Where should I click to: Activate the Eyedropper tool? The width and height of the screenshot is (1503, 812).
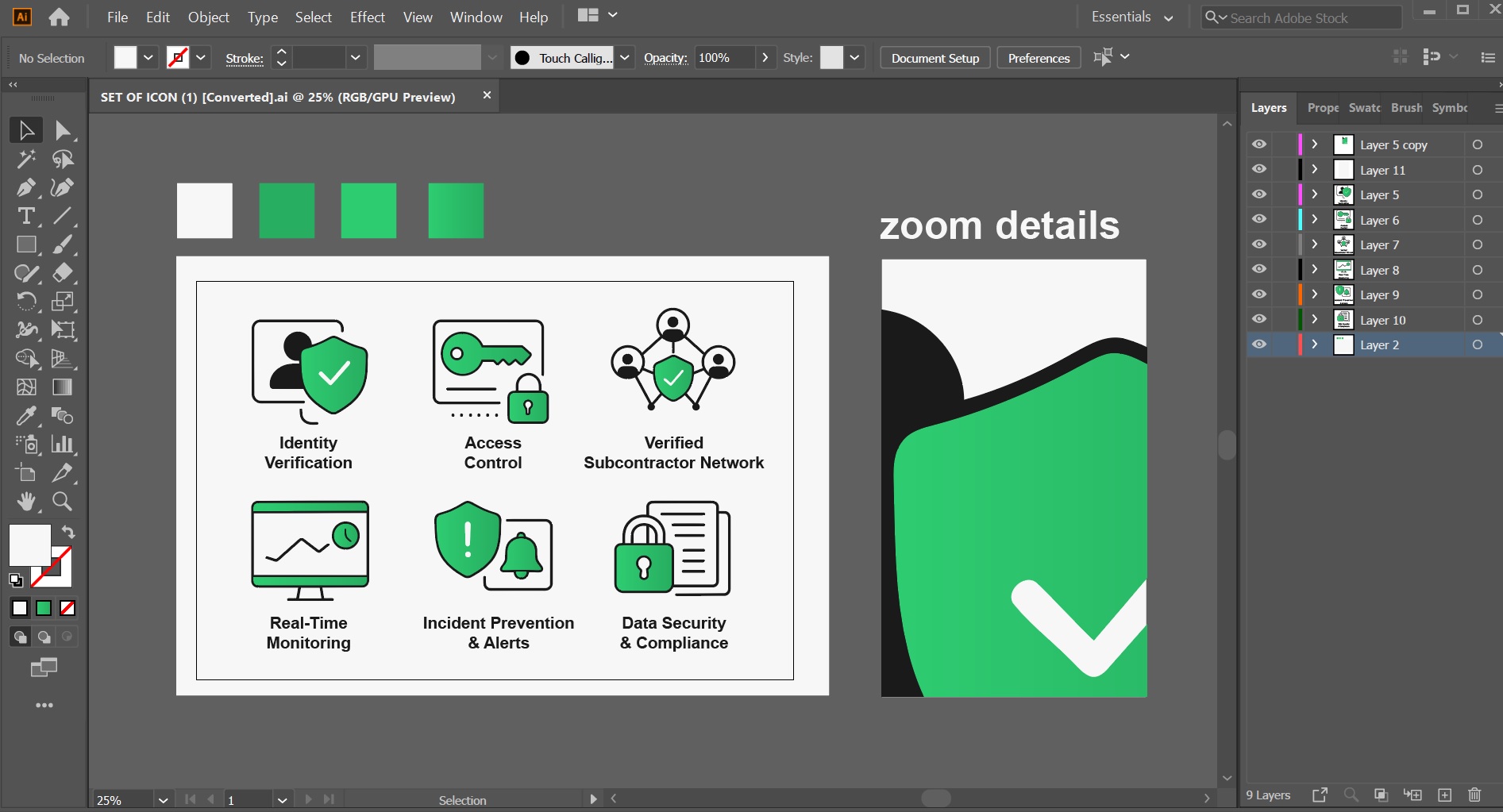25,415
